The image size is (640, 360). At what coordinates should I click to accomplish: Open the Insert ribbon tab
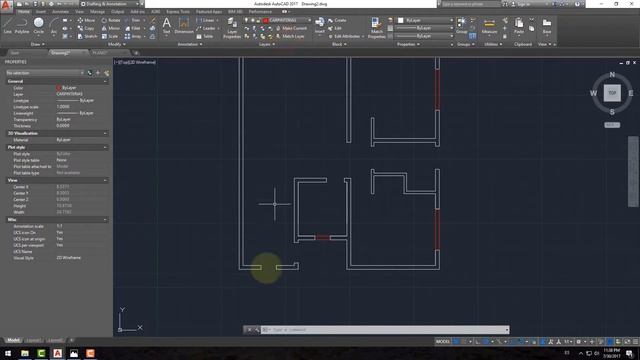tap(41, 11)
